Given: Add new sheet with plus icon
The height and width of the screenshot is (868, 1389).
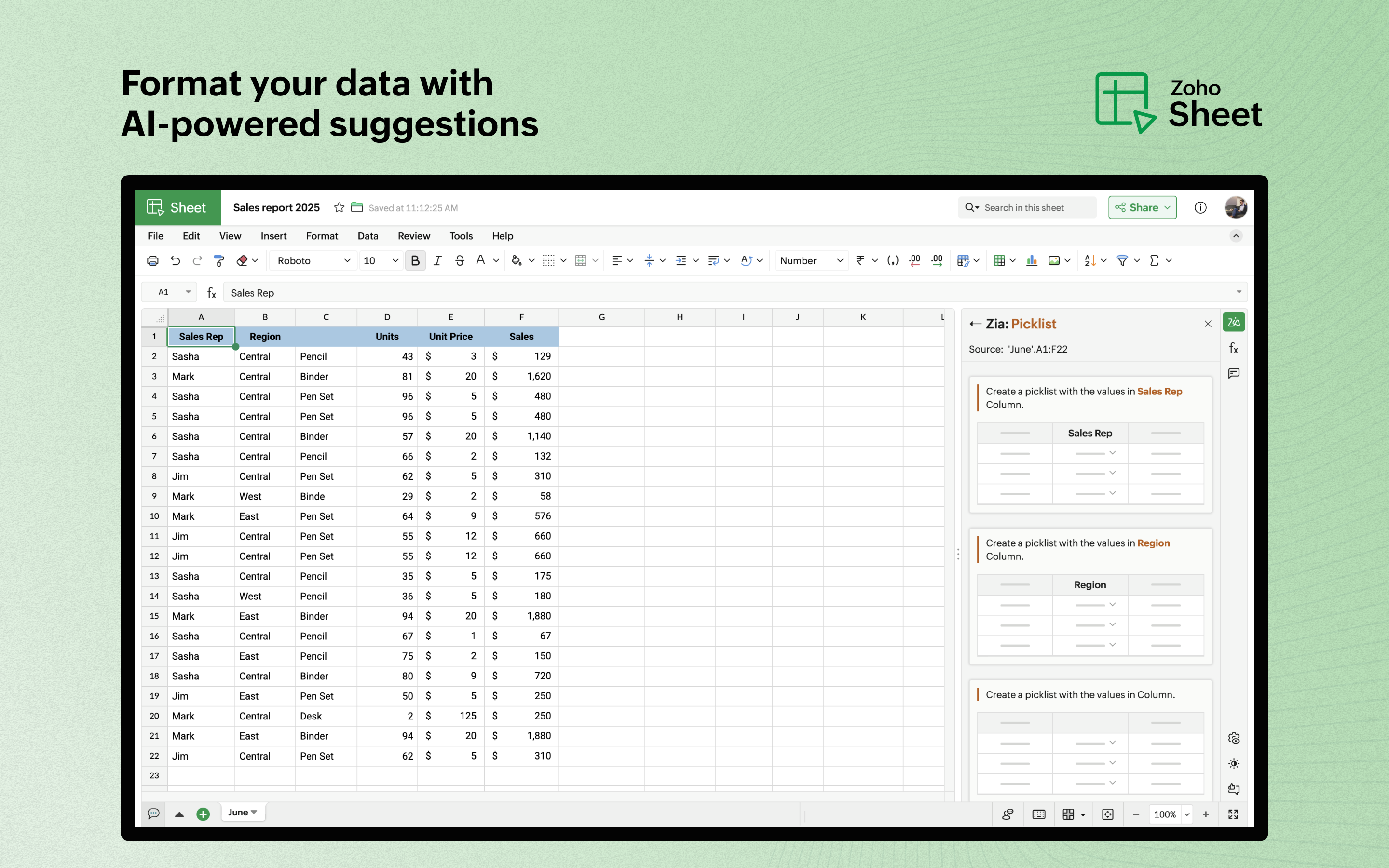Looking at the screenshot, I should 203,814.
